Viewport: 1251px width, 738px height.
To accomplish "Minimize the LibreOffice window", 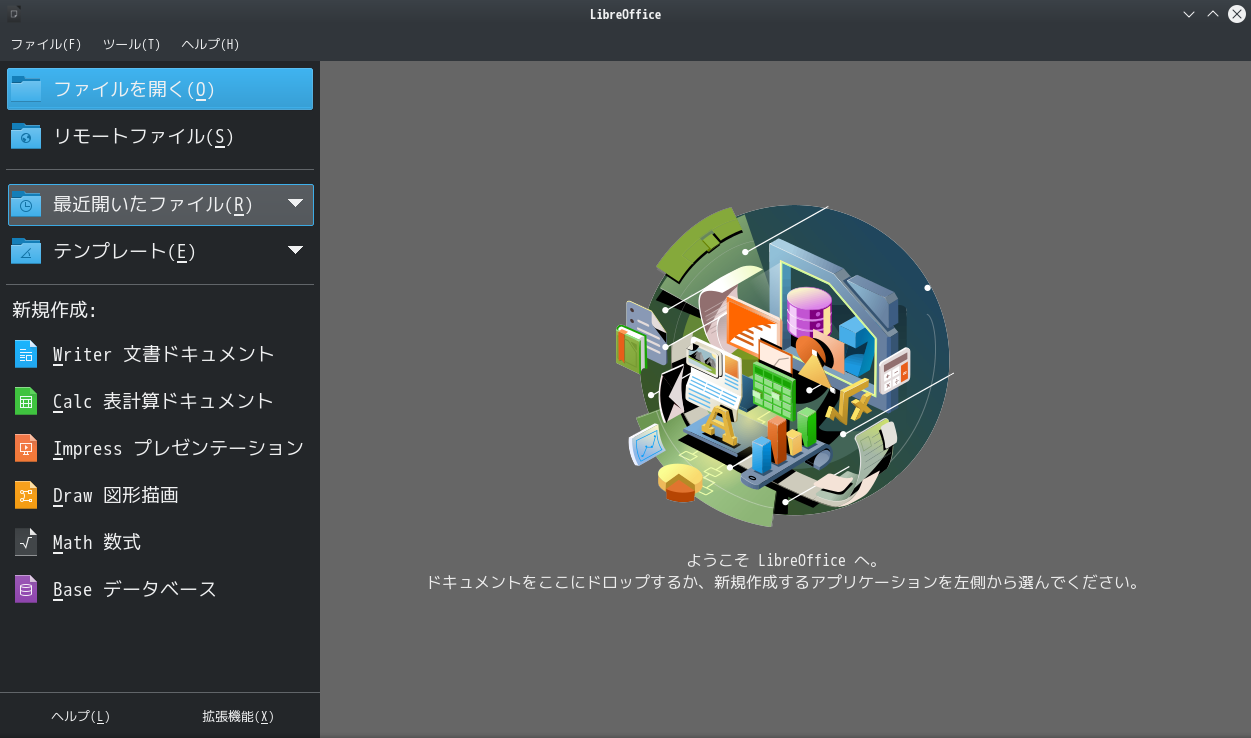I will [x=1189, y=14].
